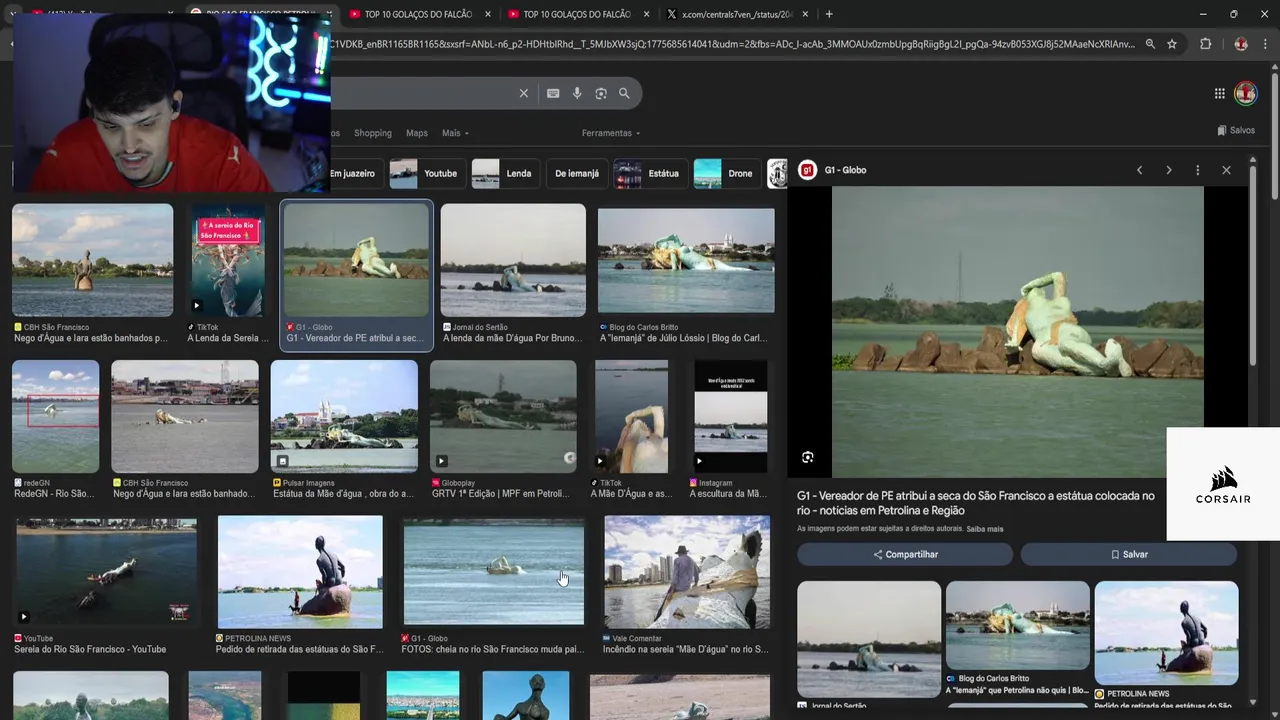Open Jornal do Sertão mãe d'Água thumbnail
Screen dimensions: 1280x720
[x=513, y=260]
